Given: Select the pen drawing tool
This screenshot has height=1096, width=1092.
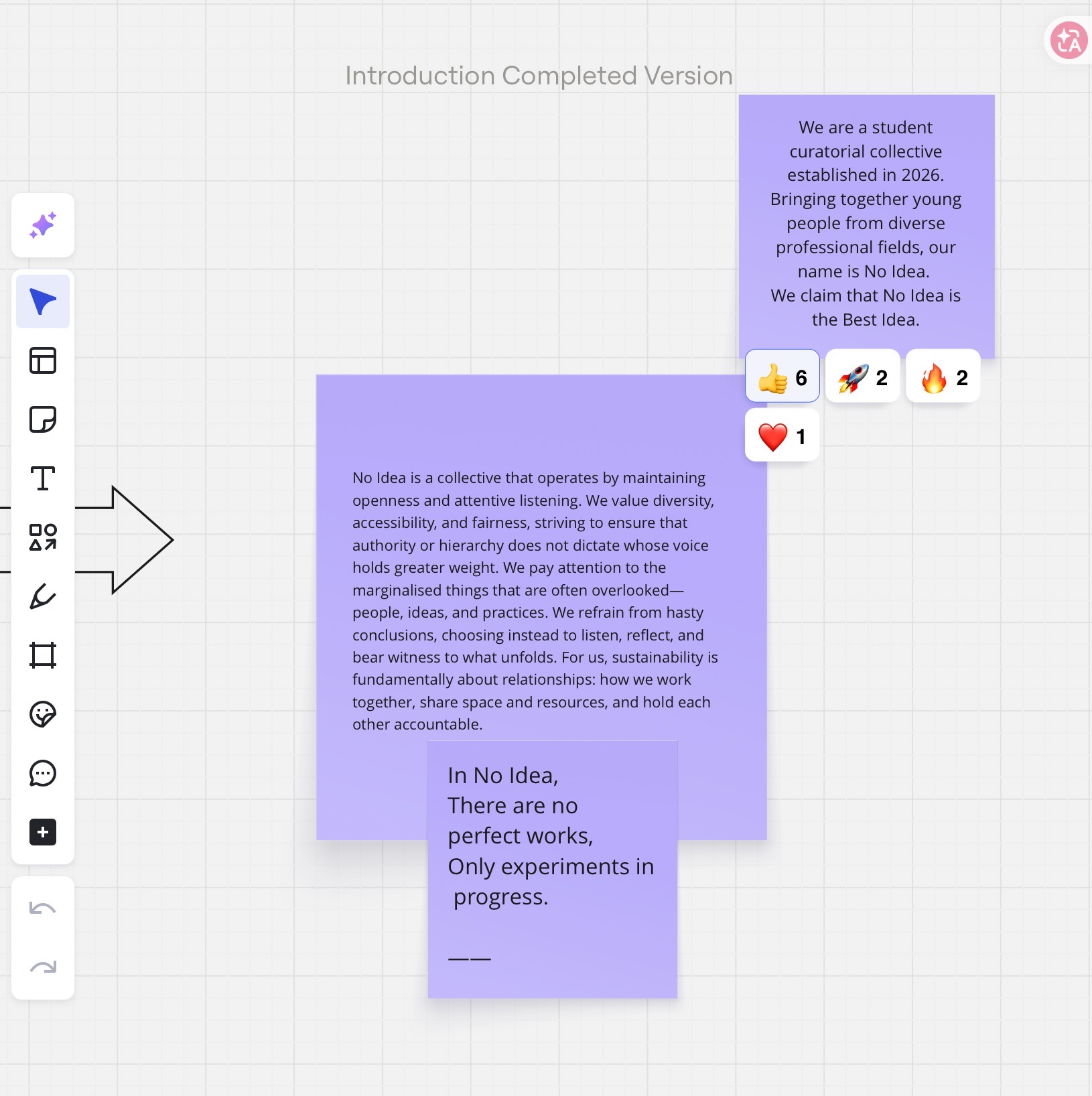Looking at the screenshot, I should pos(43,596).
